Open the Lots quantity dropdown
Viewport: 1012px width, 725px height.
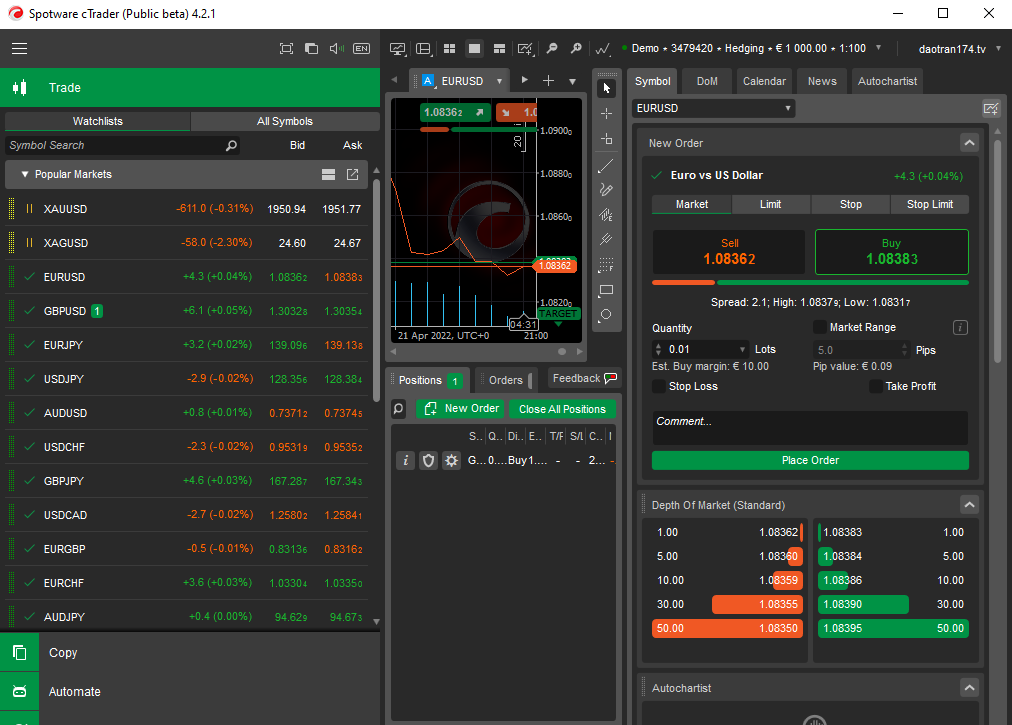click(741, 350)
